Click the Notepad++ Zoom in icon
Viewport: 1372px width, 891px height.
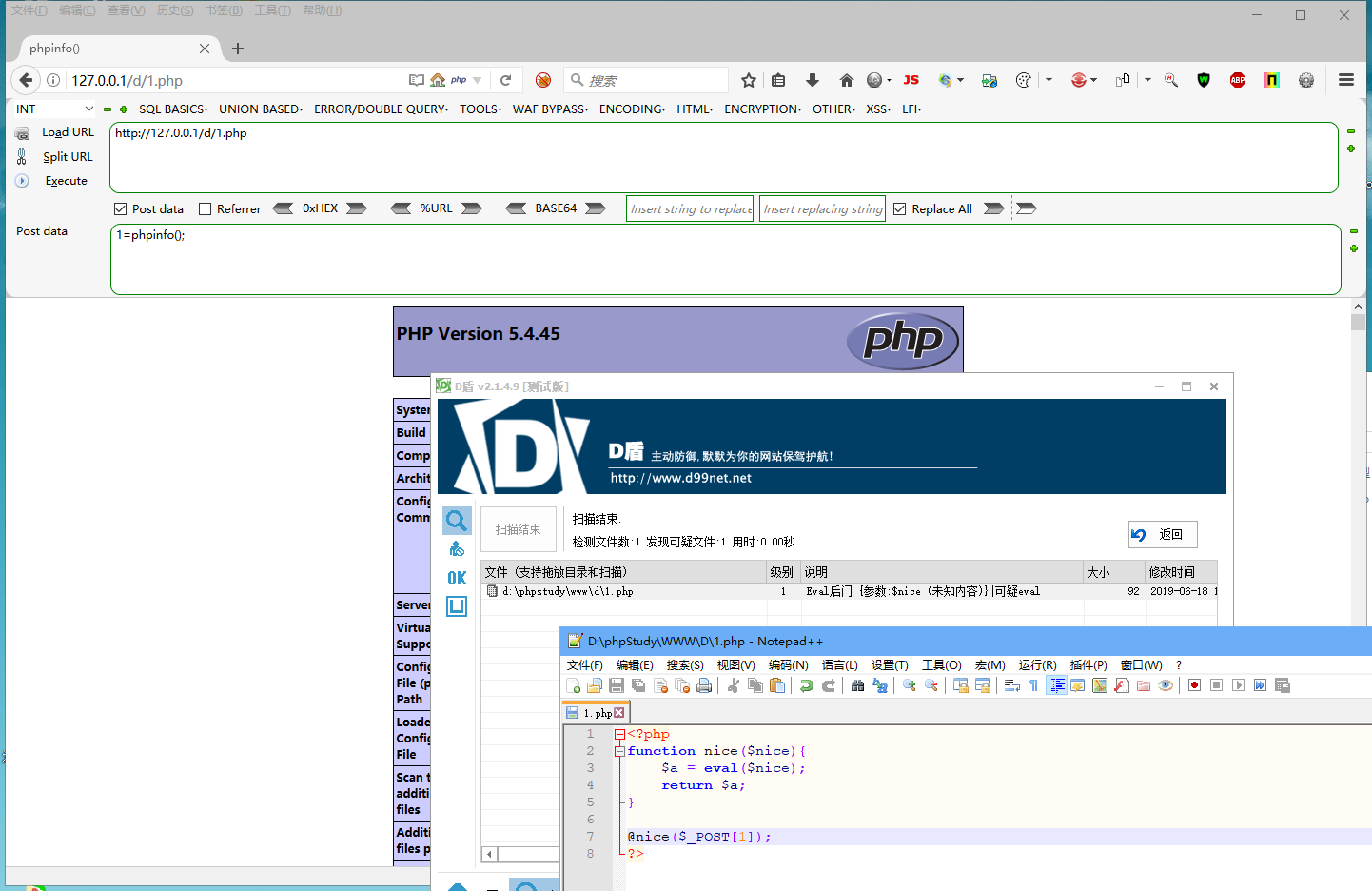click(910, 685)
